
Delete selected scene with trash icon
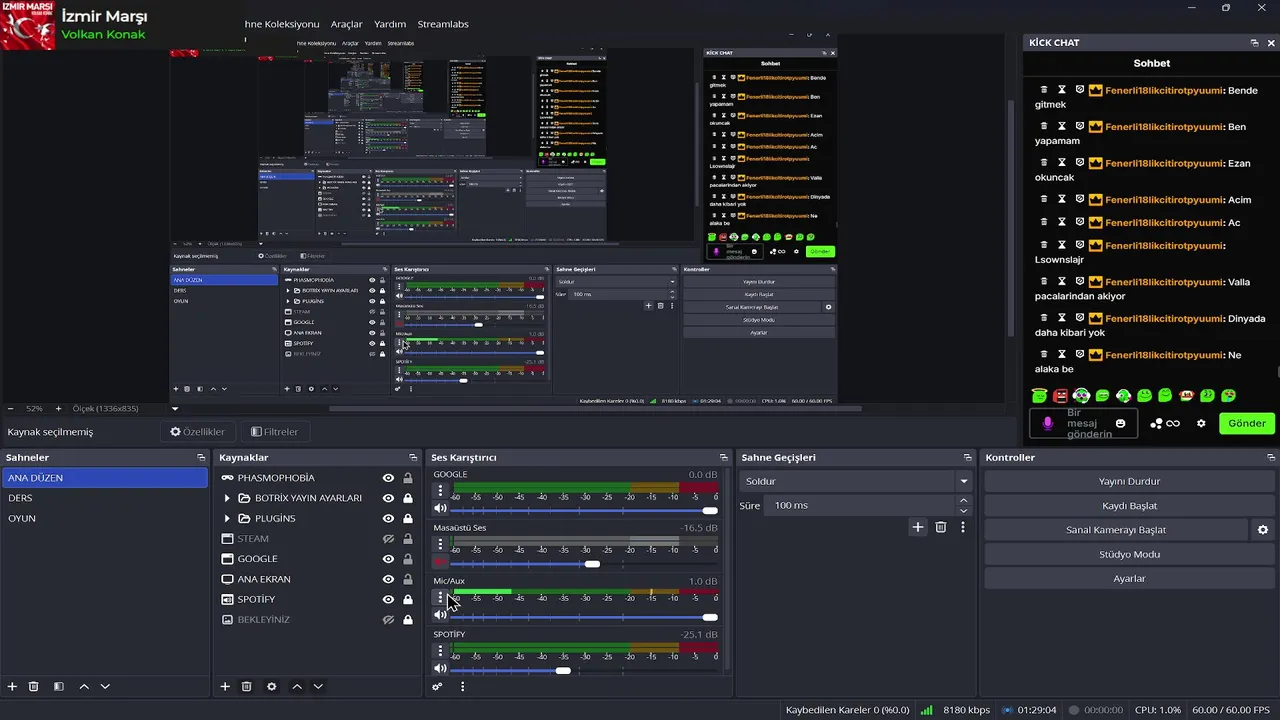pos(34,687)
